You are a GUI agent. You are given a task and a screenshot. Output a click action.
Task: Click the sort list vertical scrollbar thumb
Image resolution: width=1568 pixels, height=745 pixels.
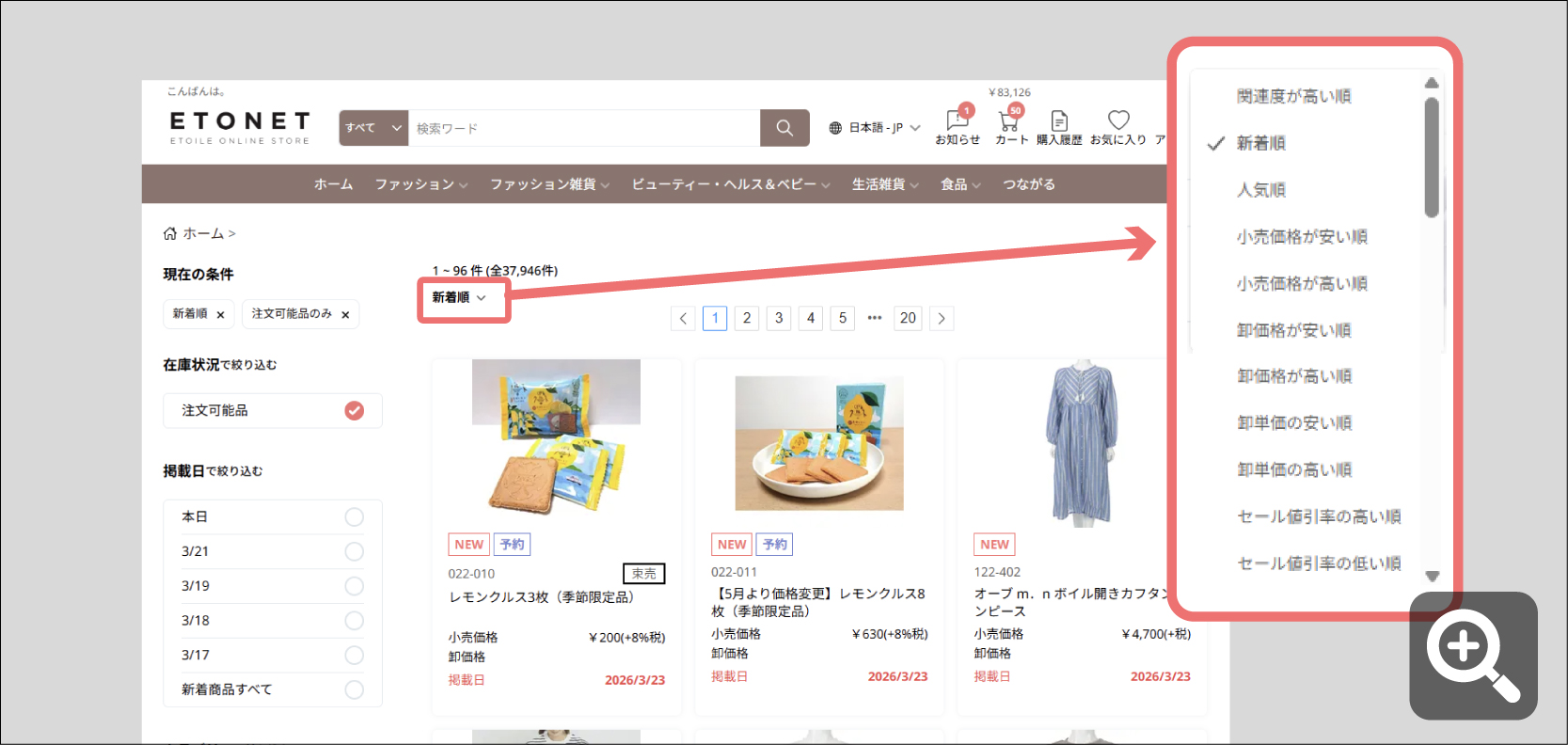[1432, 157]
